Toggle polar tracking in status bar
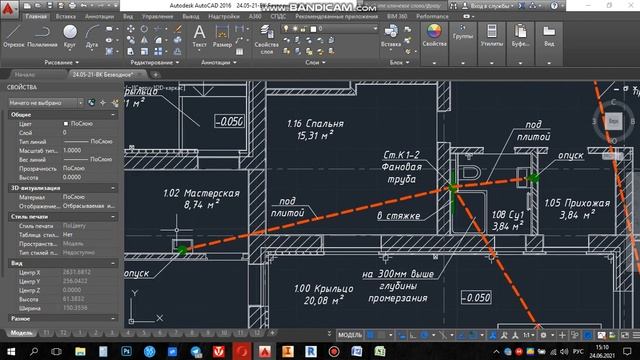Screen dimensions: 640x360 424,335
